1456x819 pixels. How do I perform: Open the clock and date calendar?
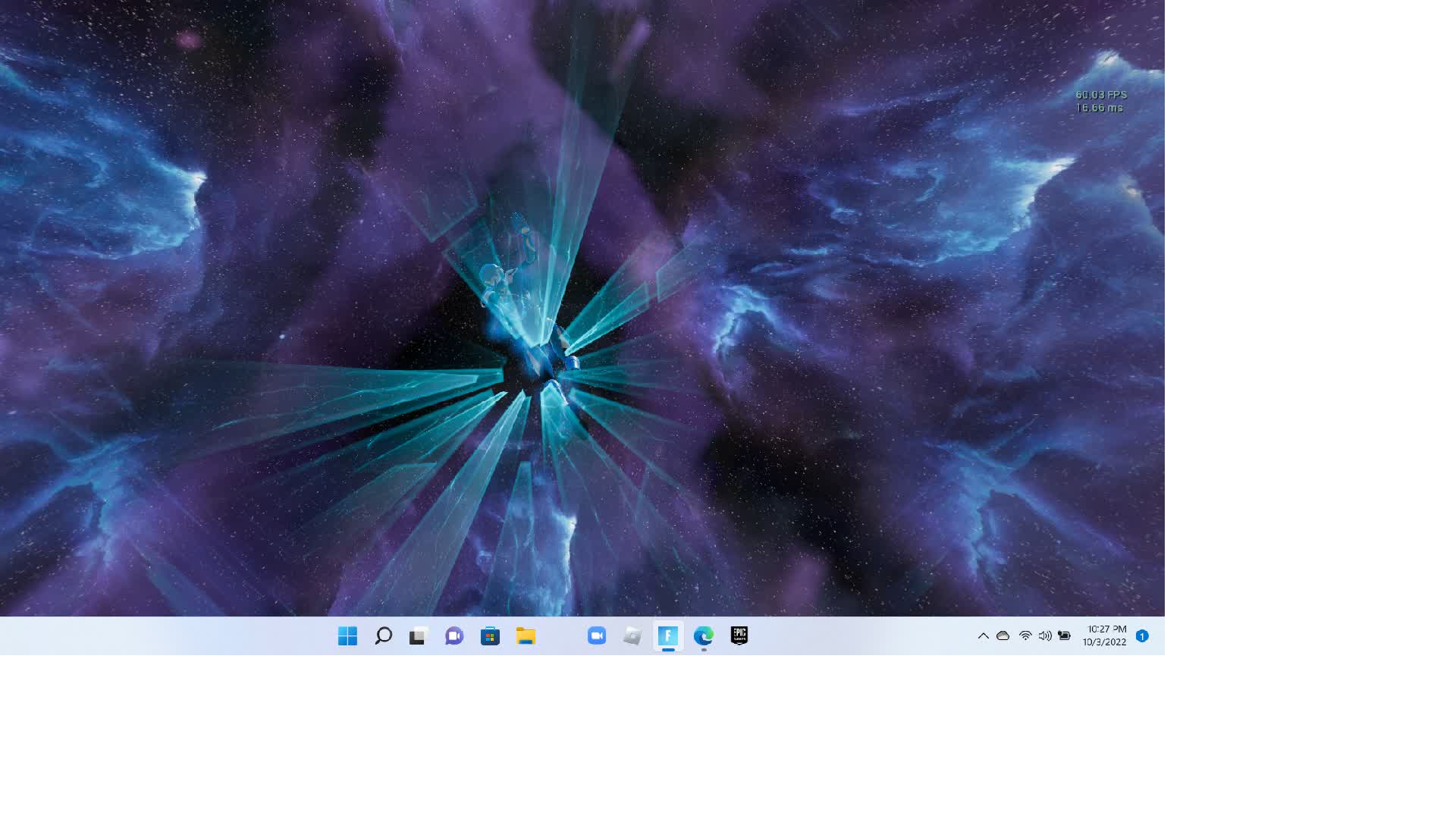(1105, 636)
